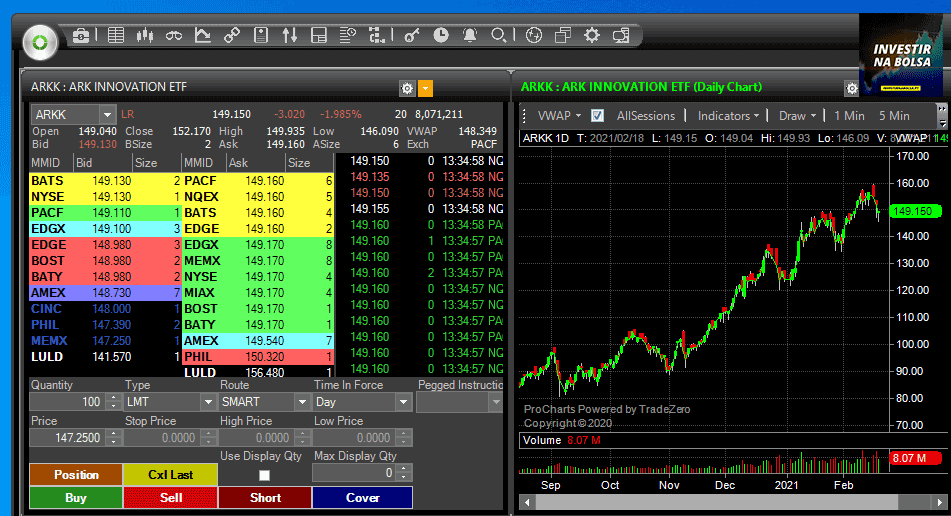Click the Ask column header
951x516 pixels.
point(255,163)
